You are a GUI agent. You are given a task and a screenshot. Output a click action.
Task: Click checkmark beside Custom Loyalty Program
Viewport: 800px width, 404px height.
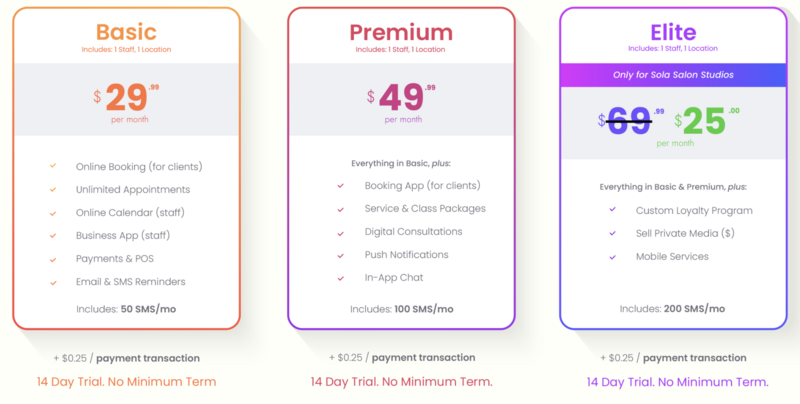pyautogui.click(x=612, y=210)
